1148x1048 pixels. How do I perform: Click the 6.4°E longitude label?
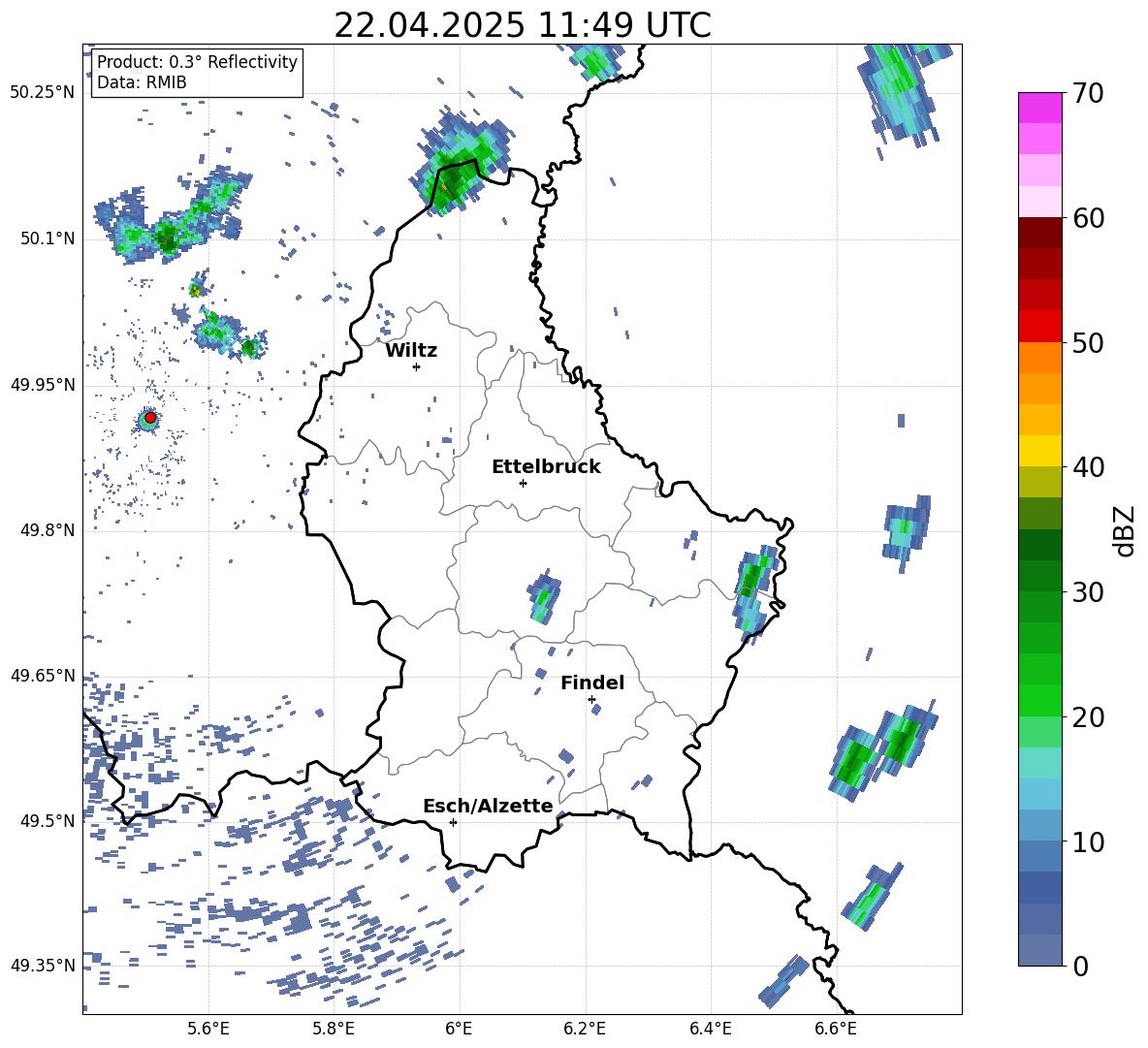pos(710,1029)
